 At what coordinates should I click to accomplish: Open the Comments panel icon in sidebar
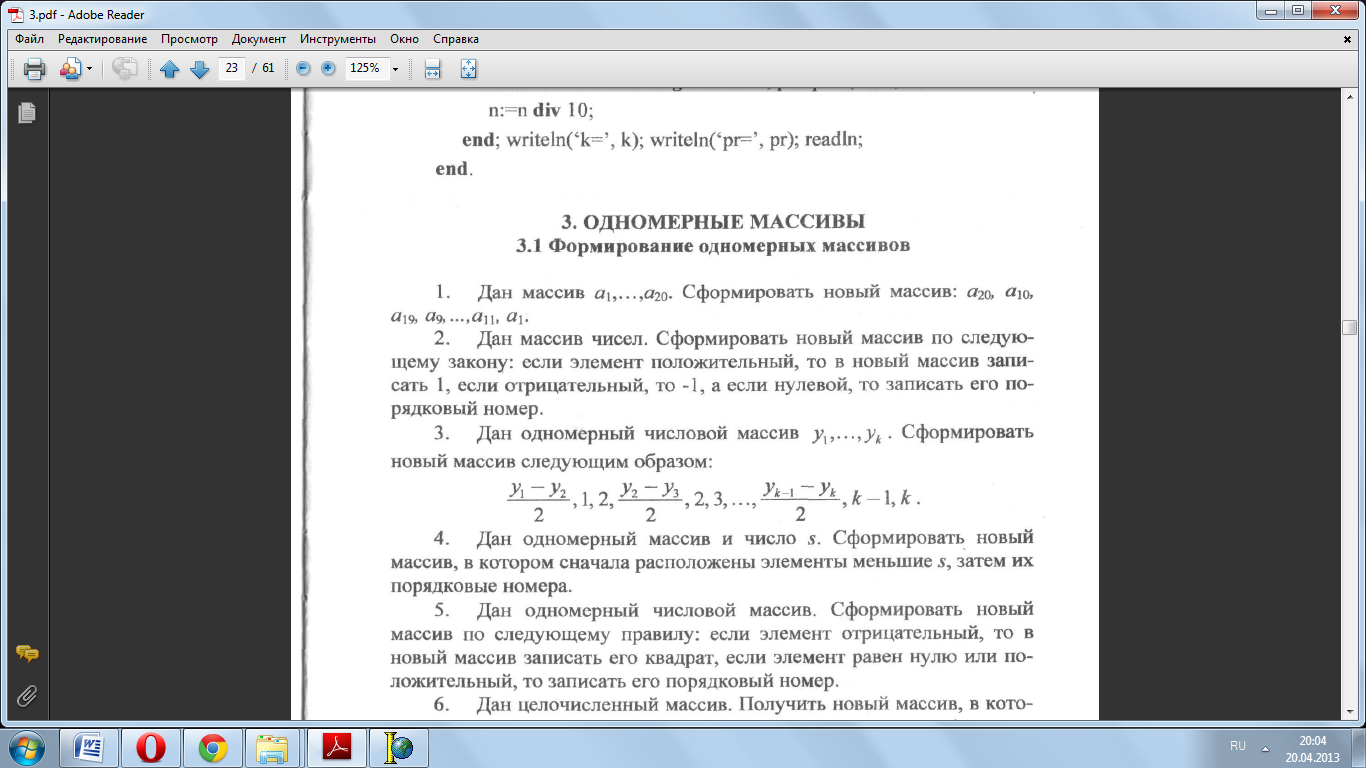pyautogui.click(x=27, y=654)
